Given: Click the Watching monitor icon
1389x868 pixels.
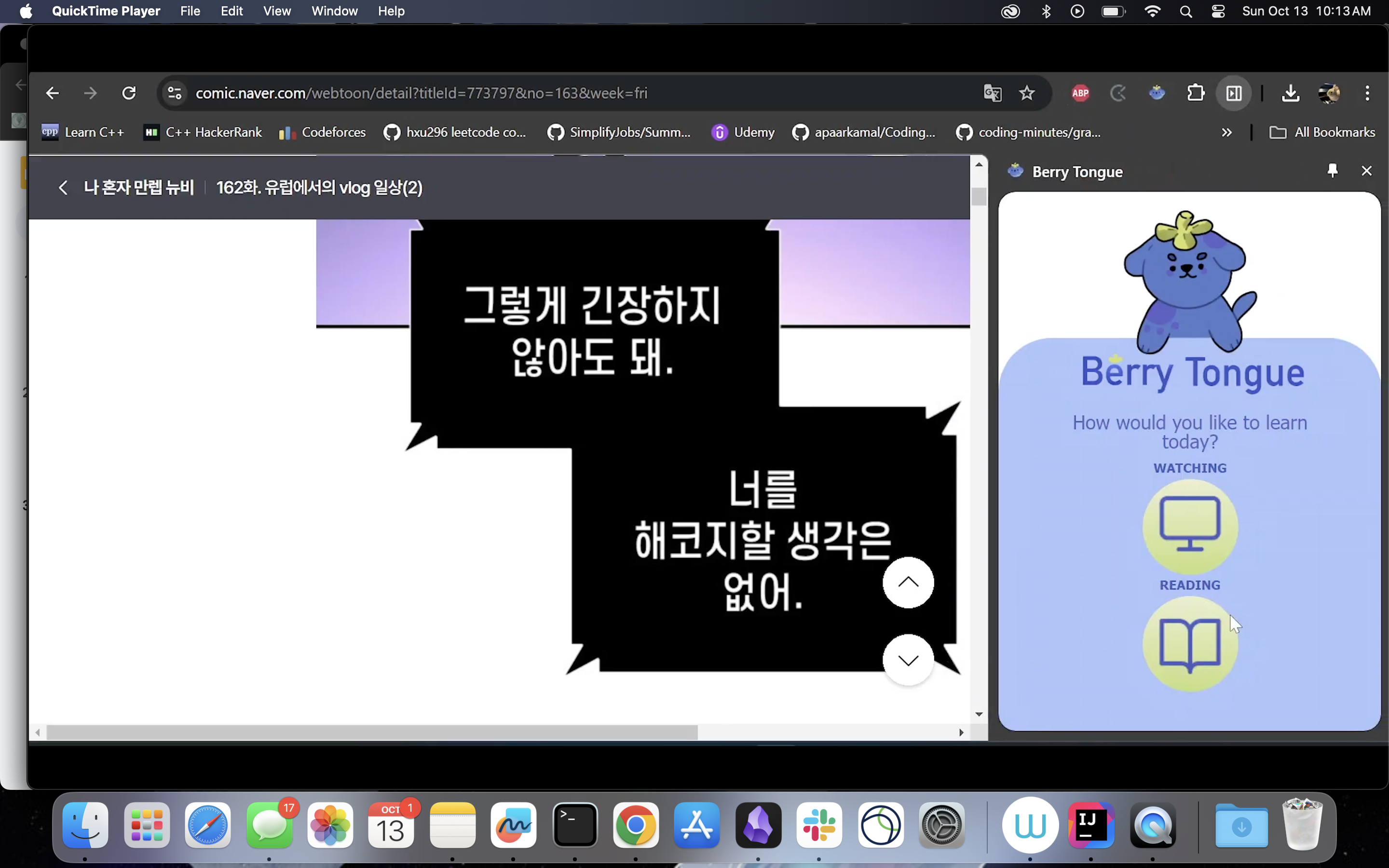Looking at the screenshot, I should [x=1190, y=526].
